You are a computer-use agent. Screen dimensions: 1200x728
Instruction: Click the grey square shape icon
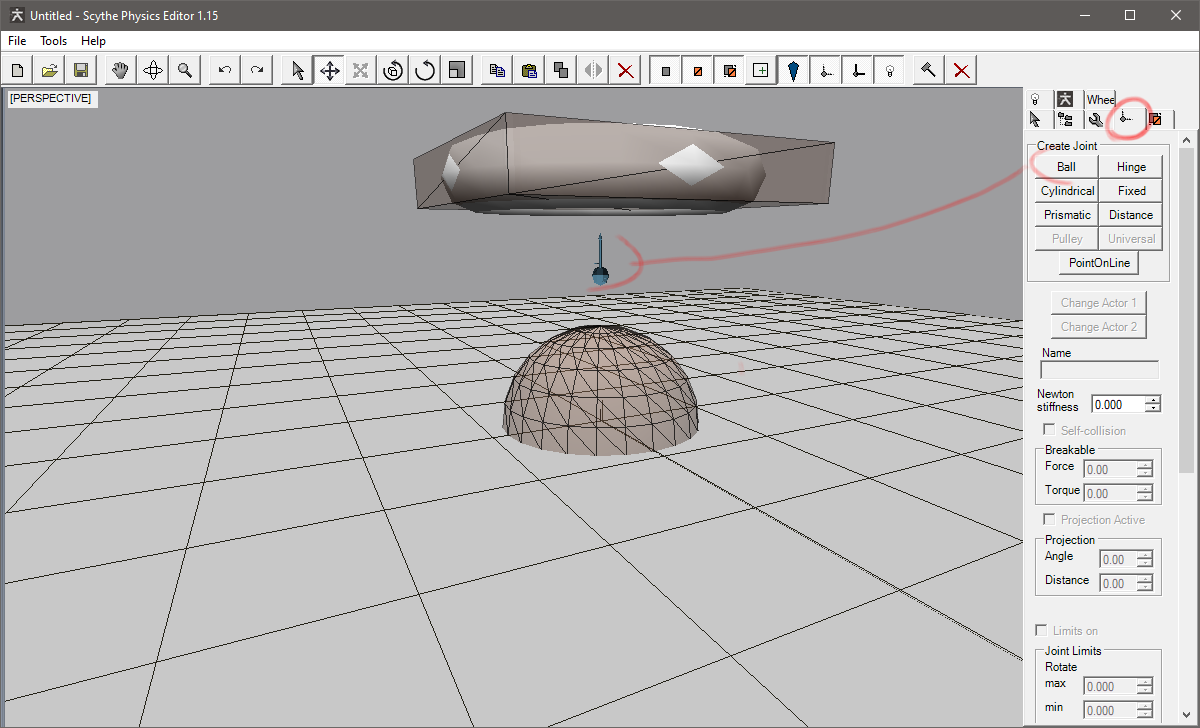[x=665, y=70]
